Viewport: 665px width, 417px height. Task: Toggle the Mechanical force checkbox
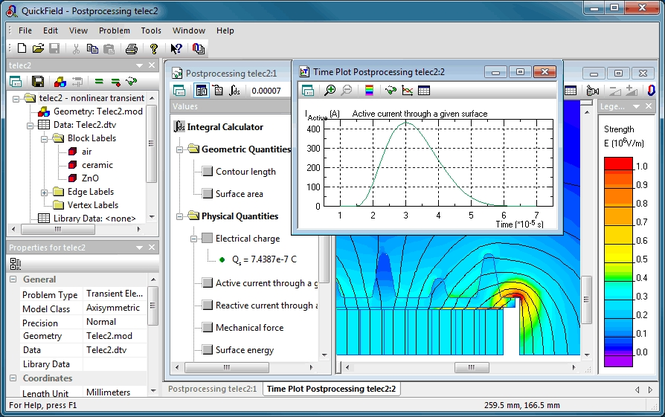point(207,328)
